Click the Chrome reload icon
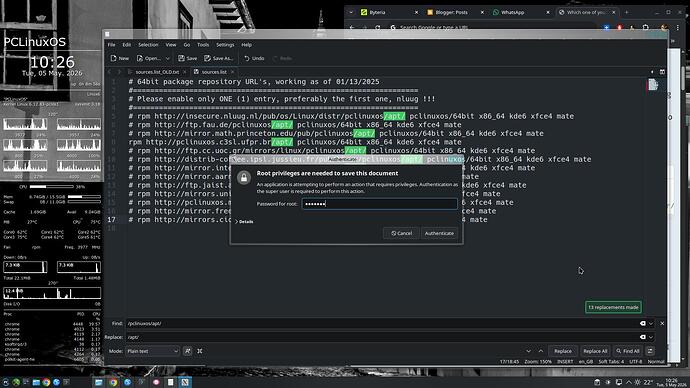 tap(378, 27)
